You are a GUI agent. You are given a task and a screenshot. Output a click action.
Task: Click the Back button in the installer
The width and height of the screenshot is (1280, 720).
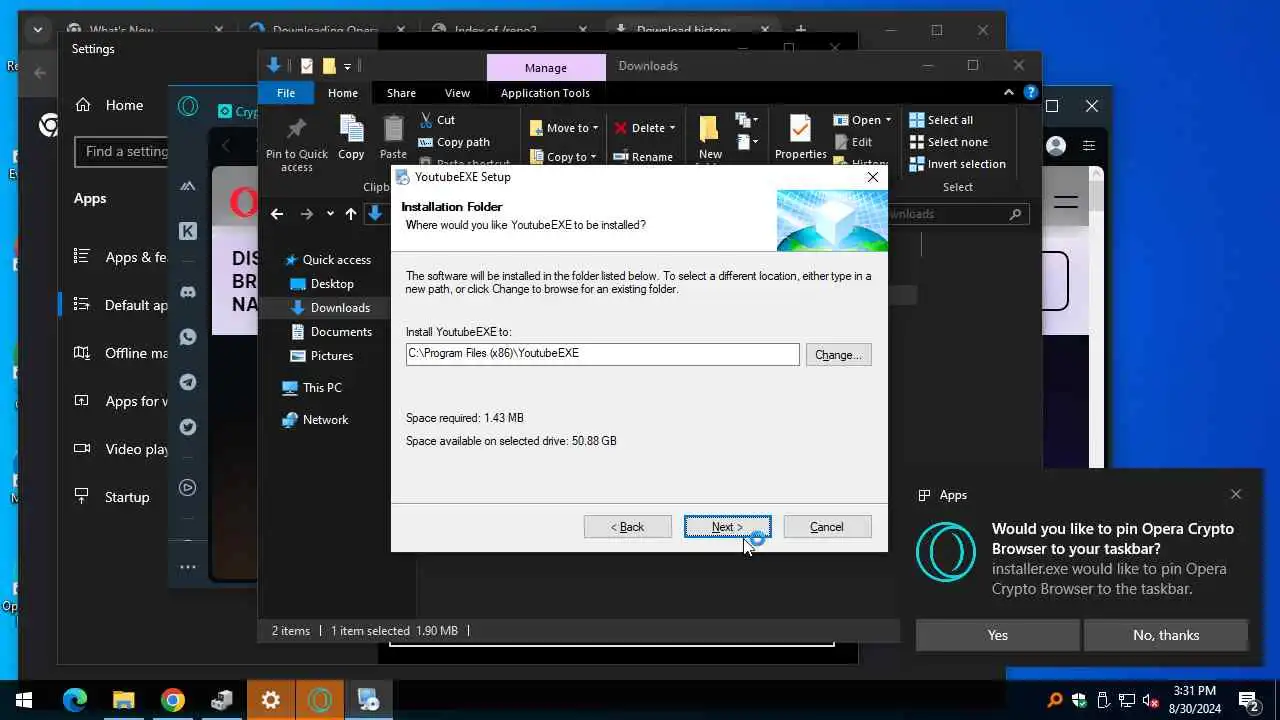[627, 527]
